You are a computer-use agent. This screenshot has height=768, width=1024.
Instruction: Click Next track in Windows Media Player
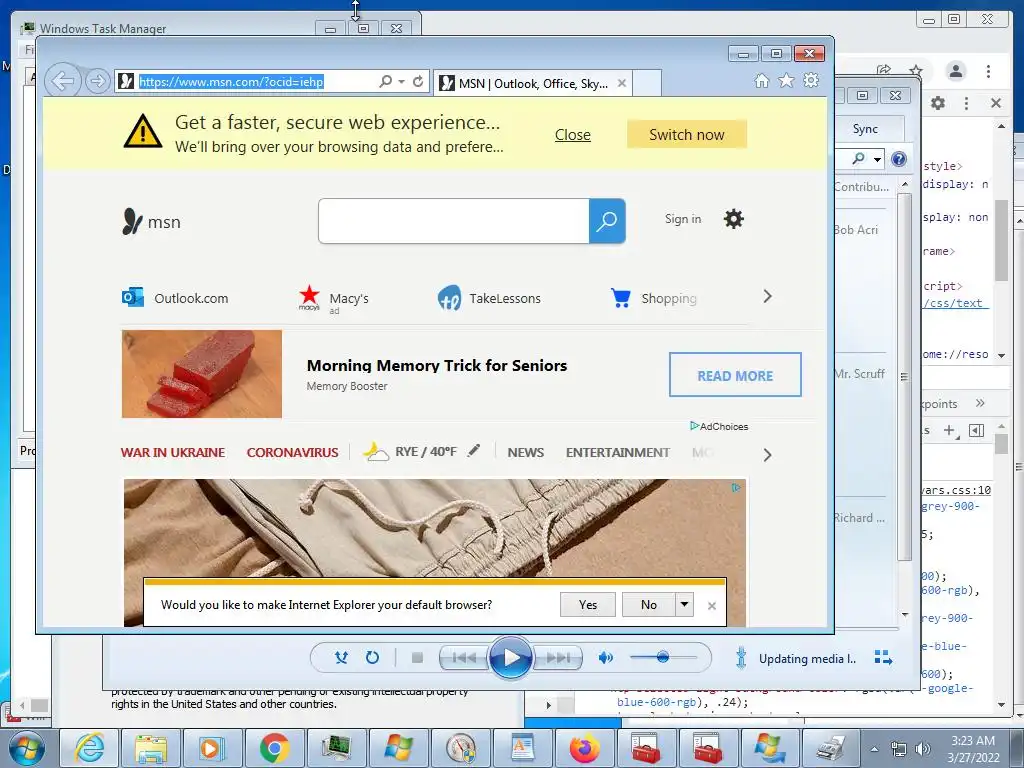pyautogui.click(x=557, y=658)
